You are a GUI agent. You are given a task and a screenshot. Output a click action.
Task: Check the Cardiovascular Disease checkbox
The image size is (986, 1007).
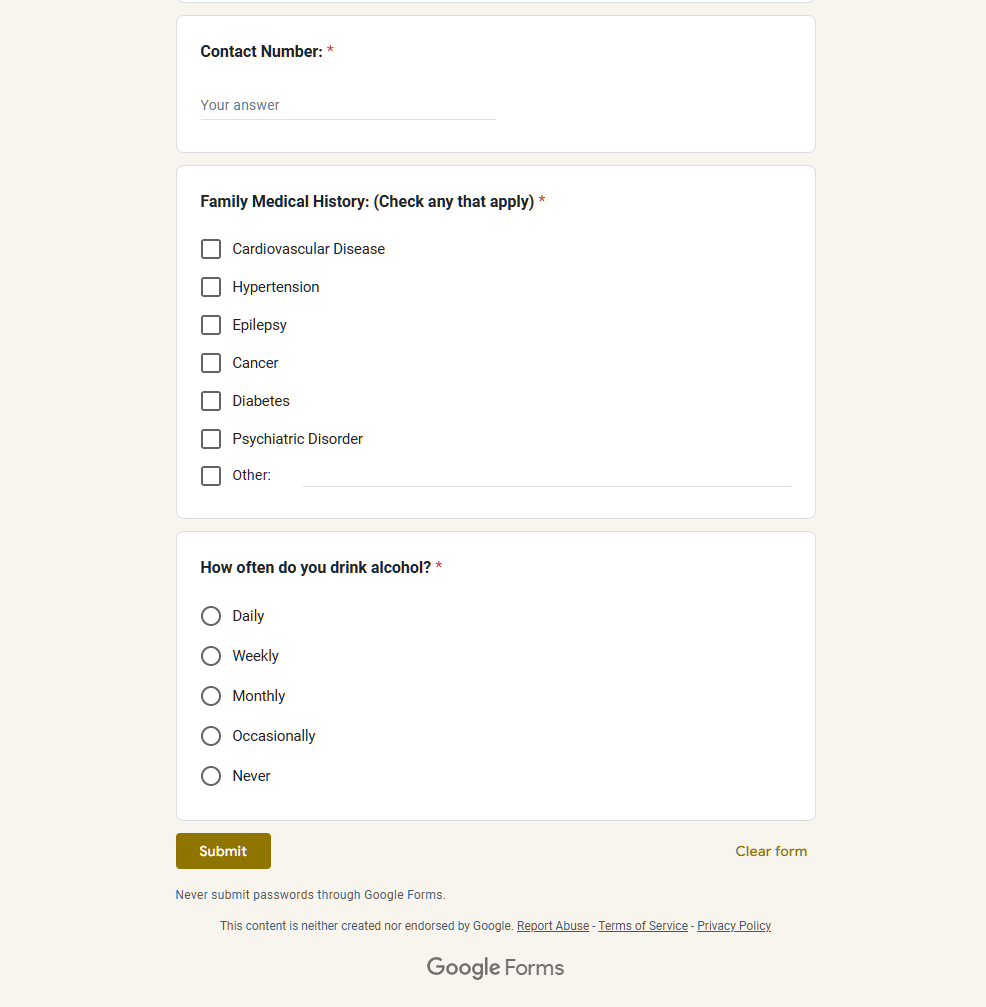[211, 249]
